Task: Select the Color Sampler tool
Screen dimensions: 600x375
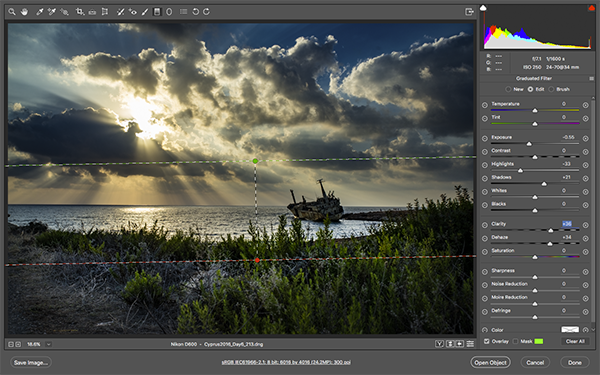Action: pyautogui.click(x=52, y=12)
